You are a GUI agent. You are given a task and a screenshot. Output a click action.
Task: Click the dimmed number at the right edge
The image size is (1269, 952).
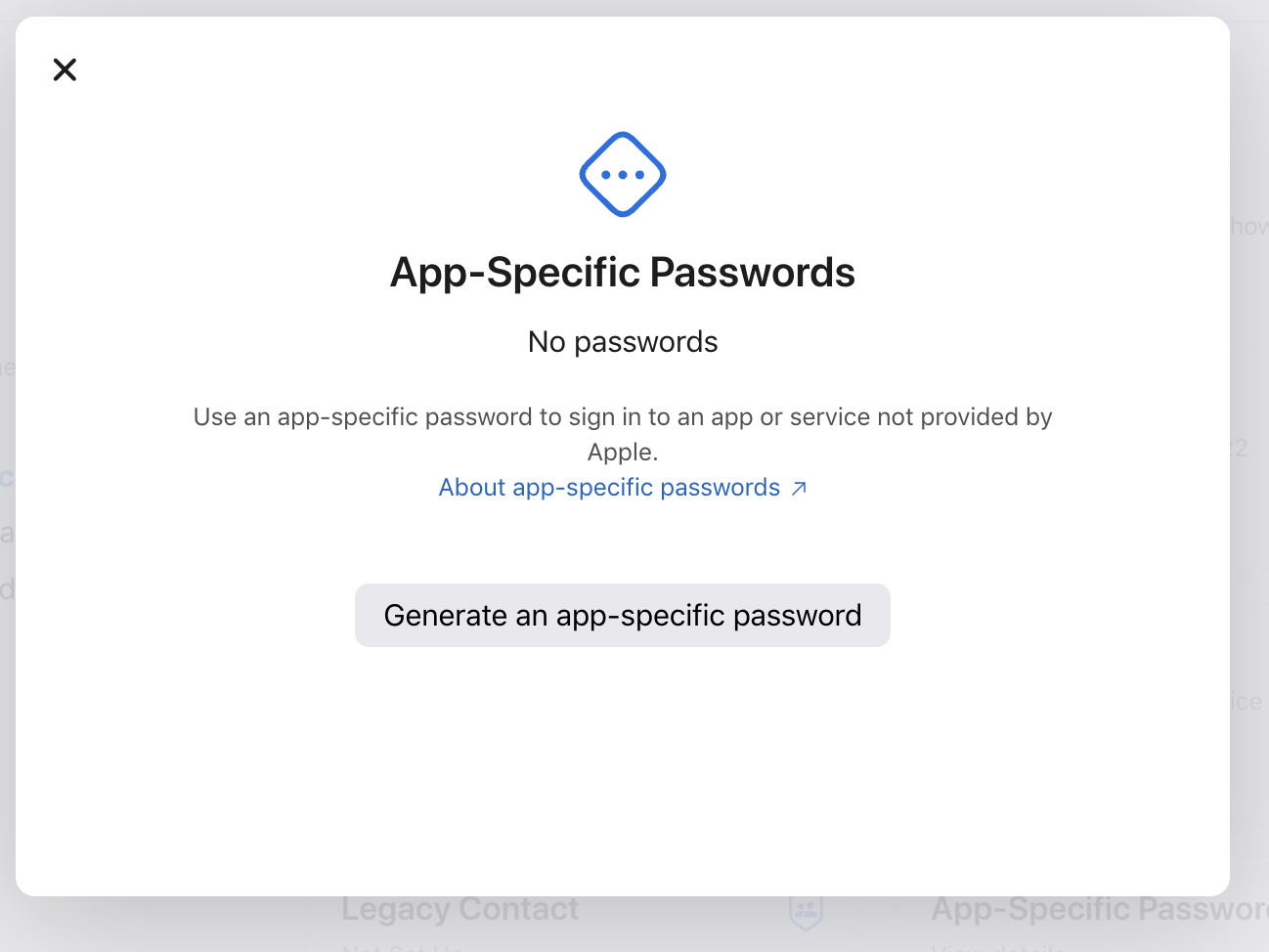[x=1240, y=449]
